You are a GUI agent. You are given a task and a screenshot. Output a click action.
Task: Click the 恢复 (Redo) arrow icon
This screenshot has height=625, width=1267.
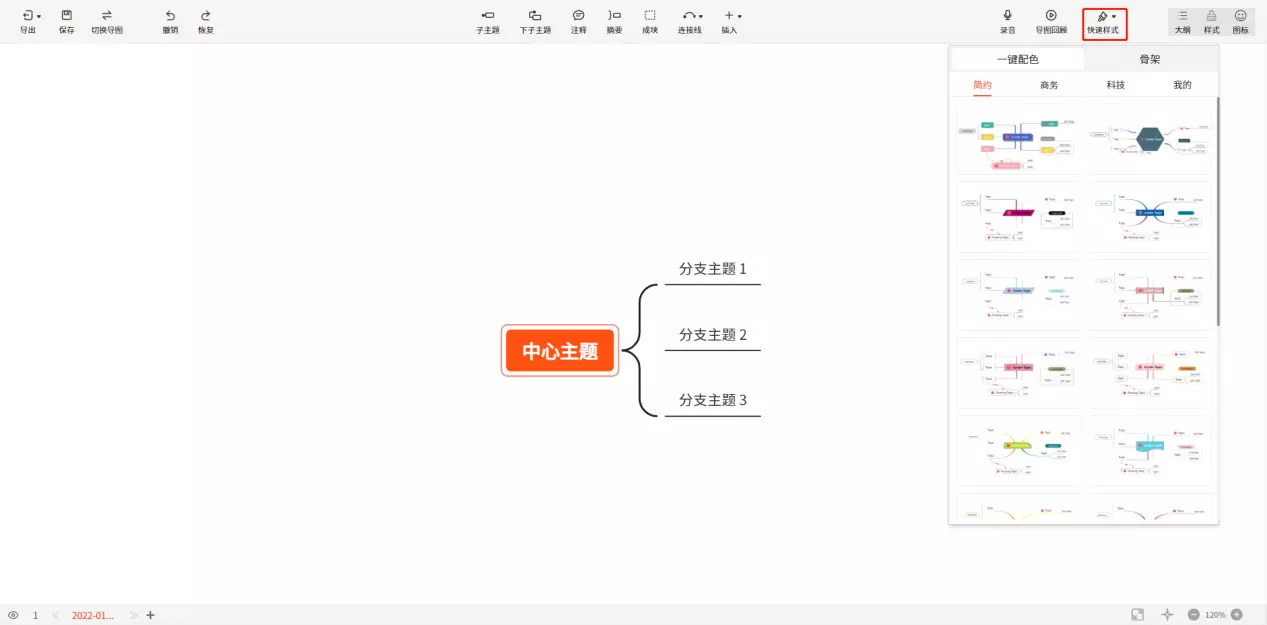(205, 16)
